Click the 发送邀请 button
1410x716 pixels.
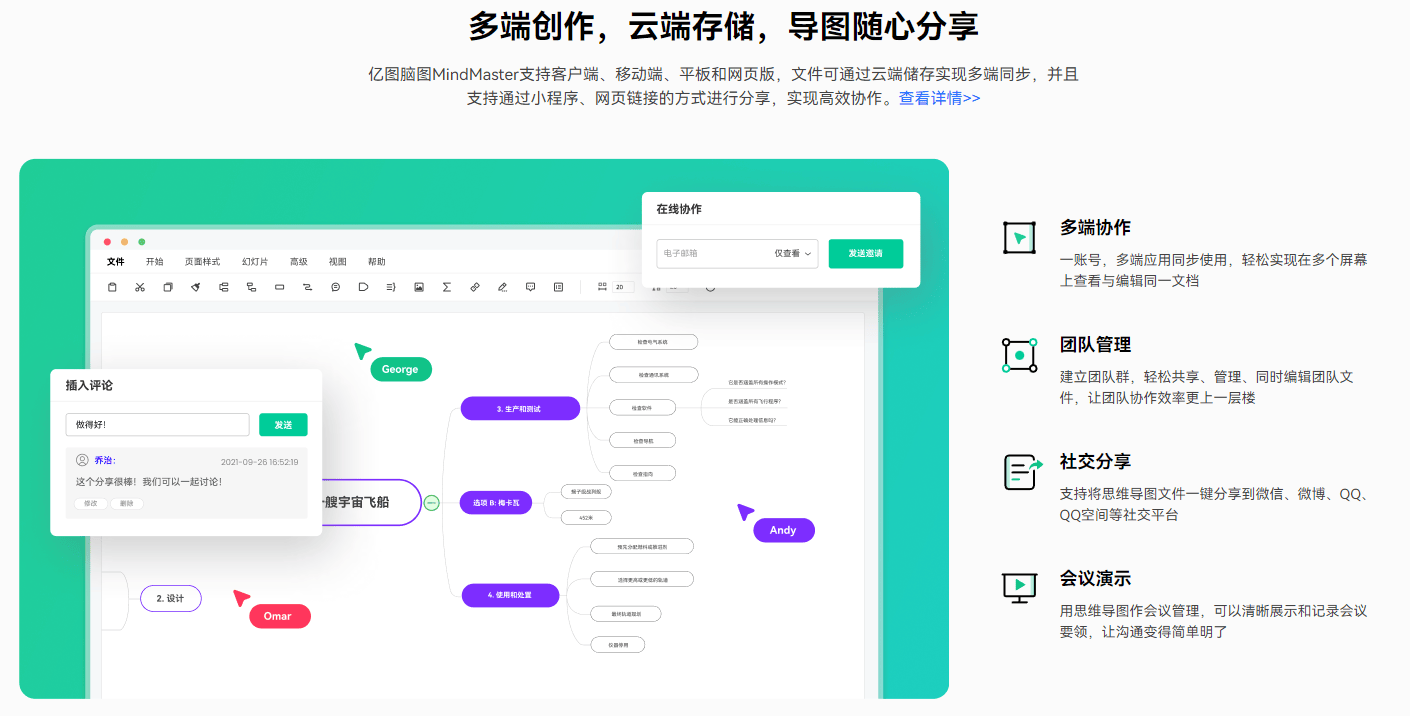pos(864,254)
